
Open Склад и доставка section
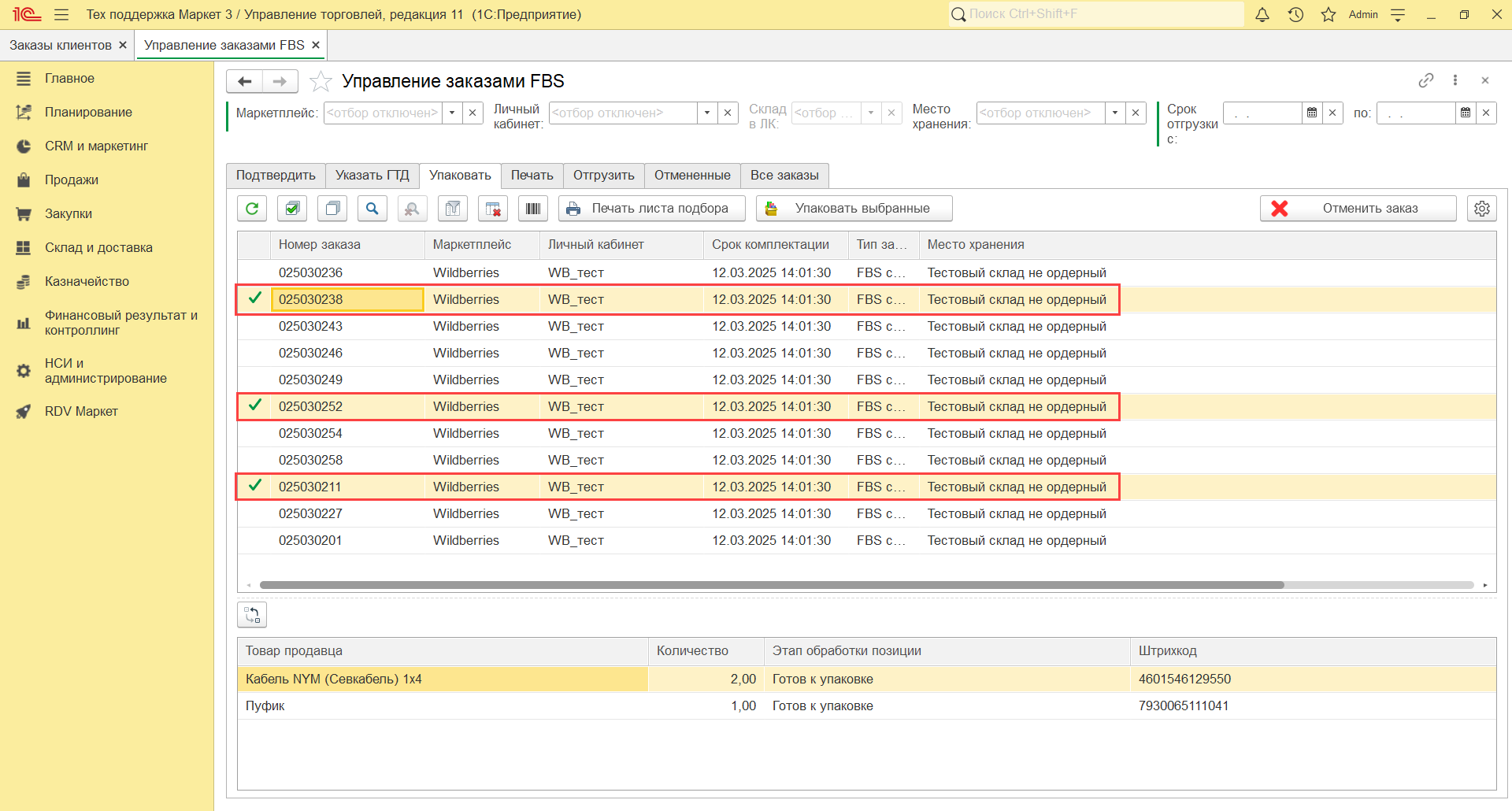click(x=98, y=247)
